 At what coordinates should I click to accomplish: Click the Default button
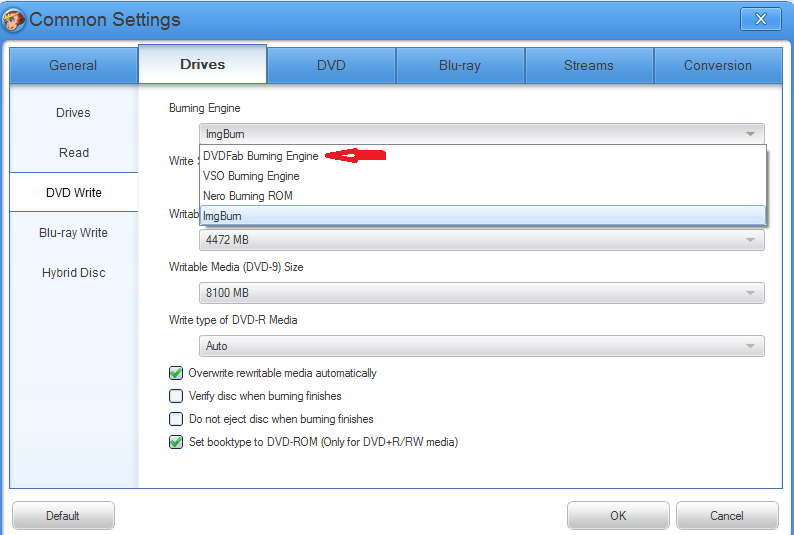click(x=63, y=516)
